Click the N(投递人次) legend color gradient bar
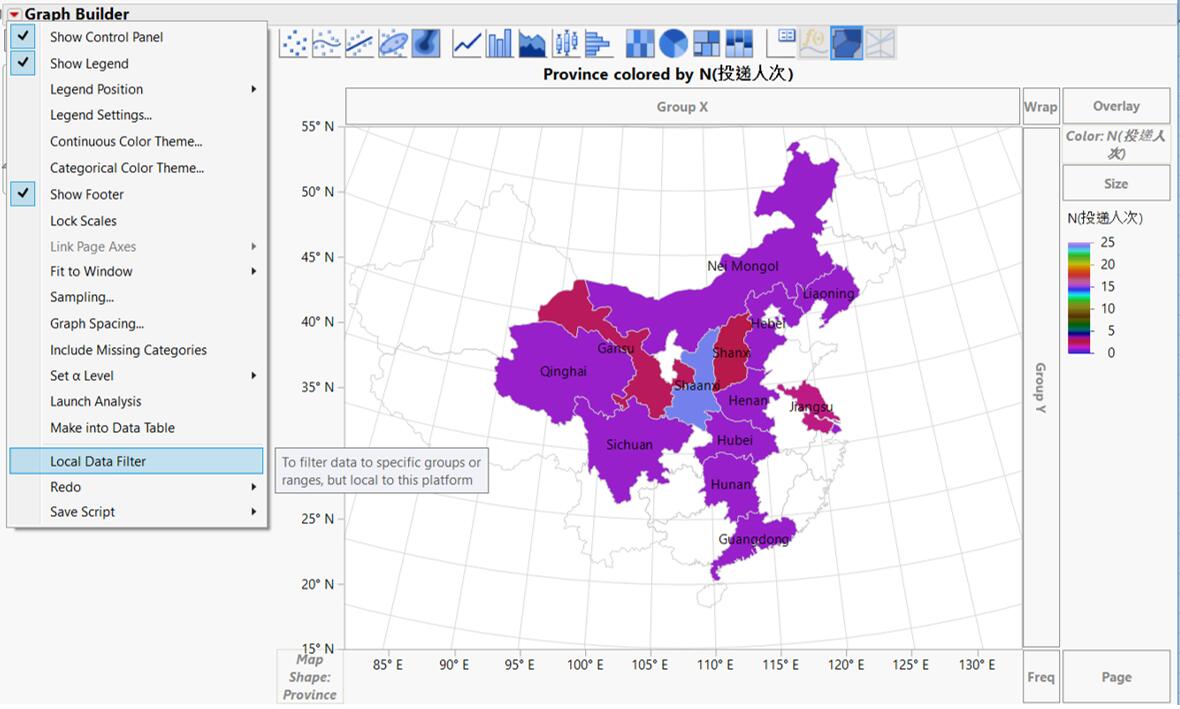The image size is (1180, 709). click(x=1078, y=297)
